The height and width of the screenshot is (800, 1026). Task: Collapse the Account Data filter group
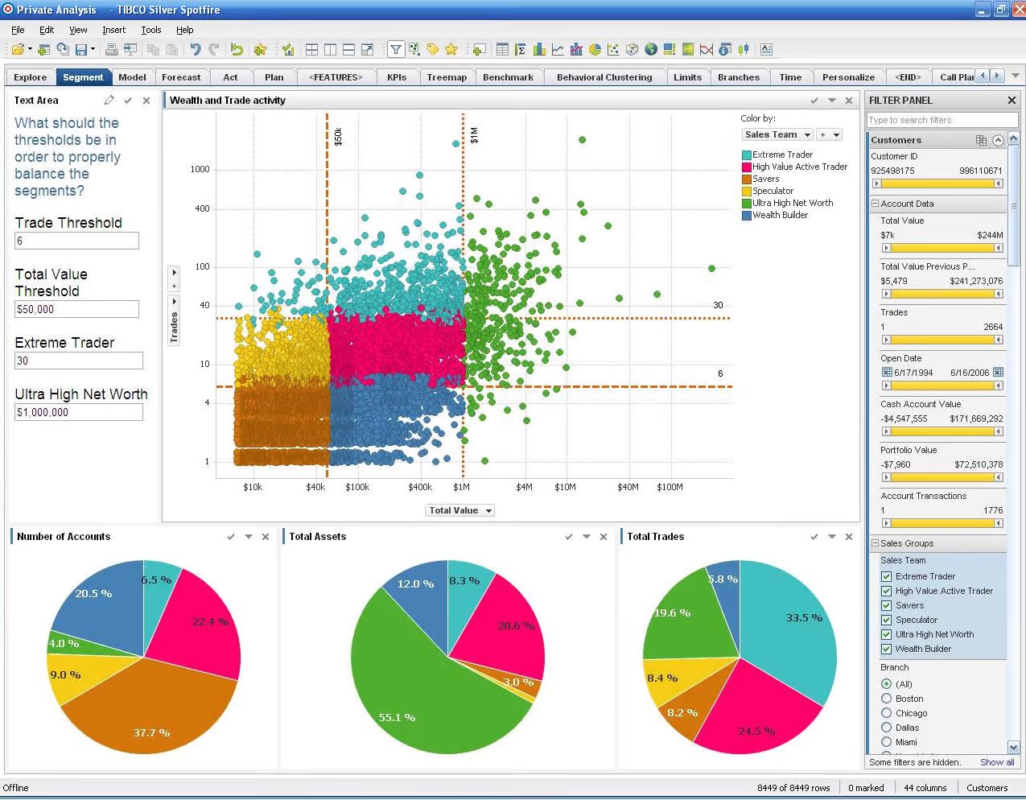point(875,203)
